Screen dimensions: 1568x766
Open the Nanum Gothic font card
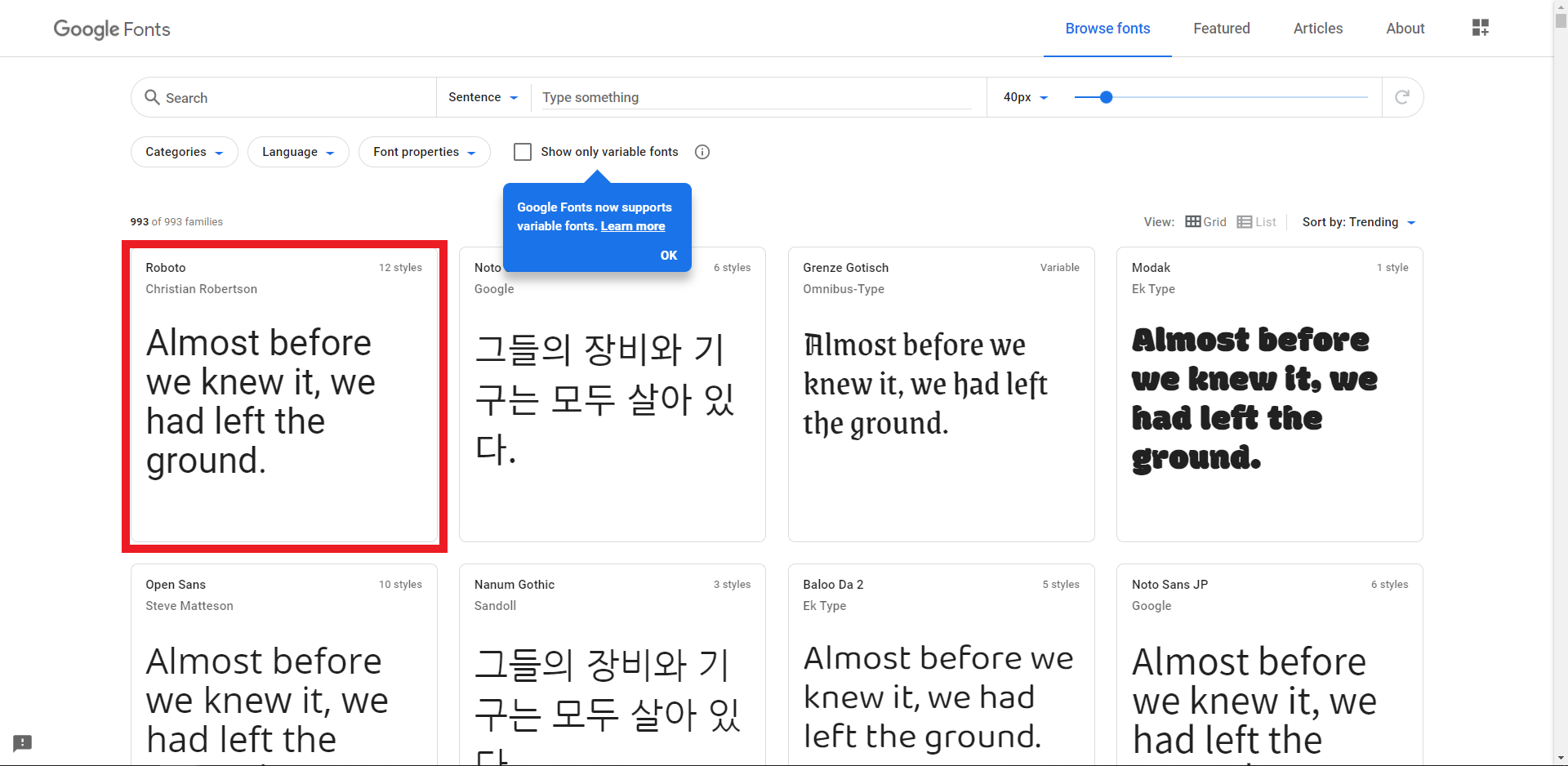612,665
